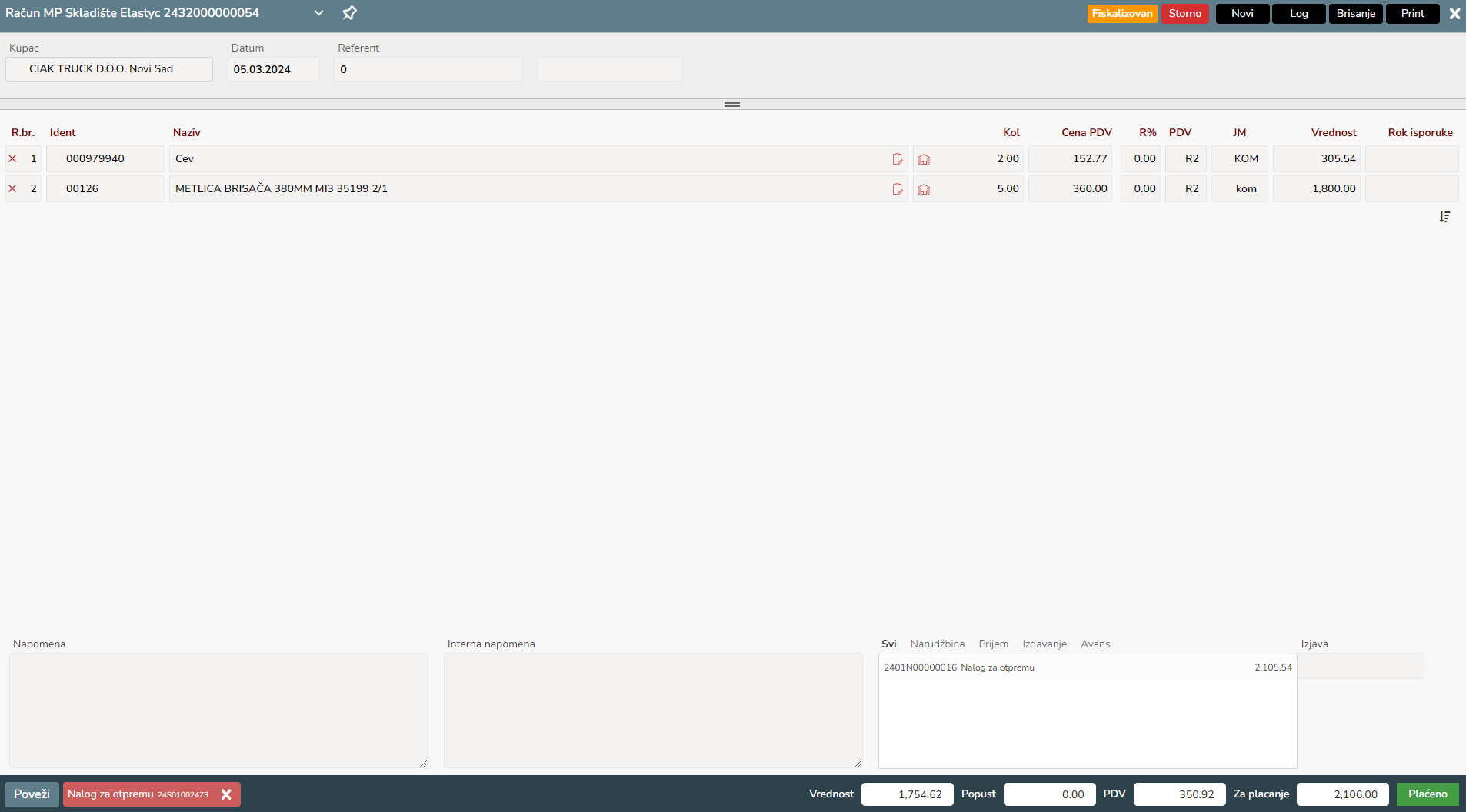Click the warehouse stock icon for row 1
The width and height of the screenshot is (1466, 812).
(924, 159)
